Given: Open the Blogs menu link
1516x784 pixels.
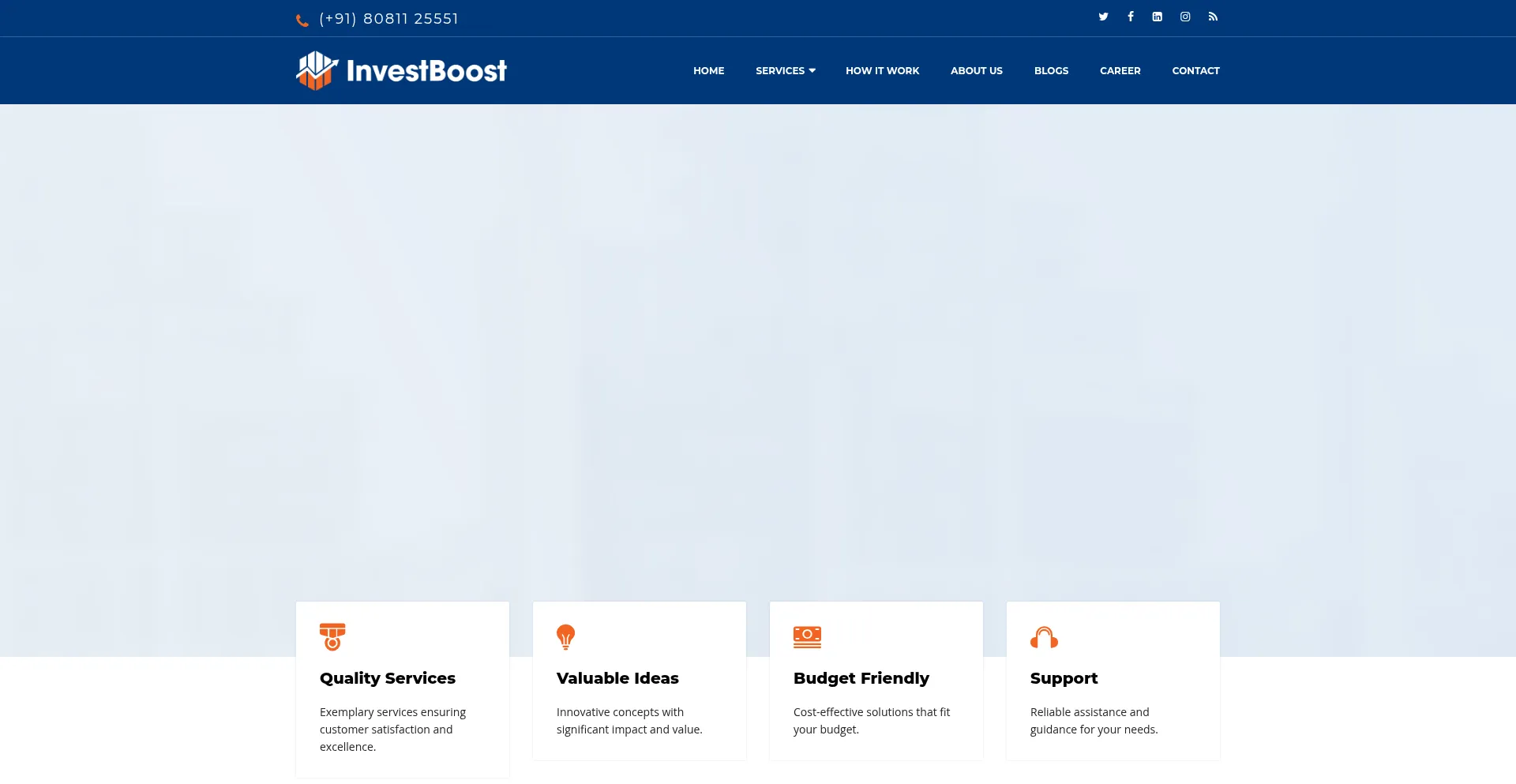Looking at the screenshot, I should point(1051,70).
